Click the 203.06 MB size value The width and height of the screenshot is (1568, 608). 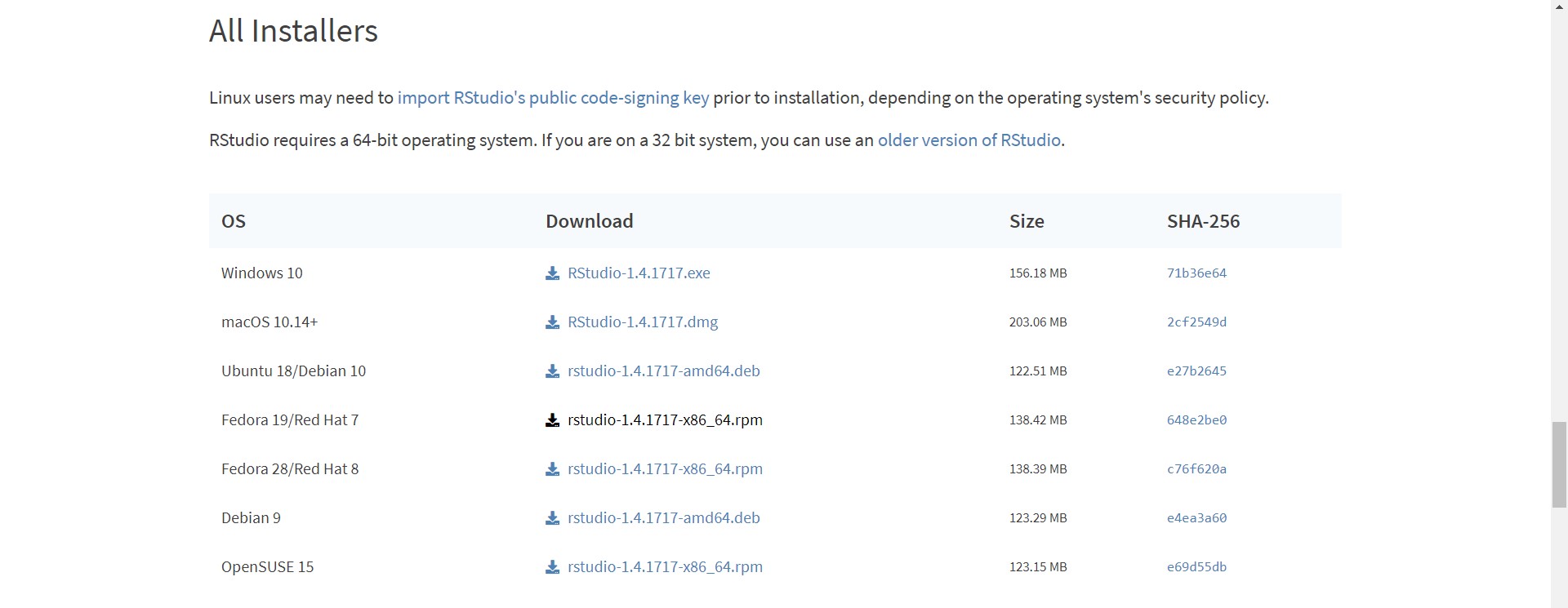click(1038, 322)
